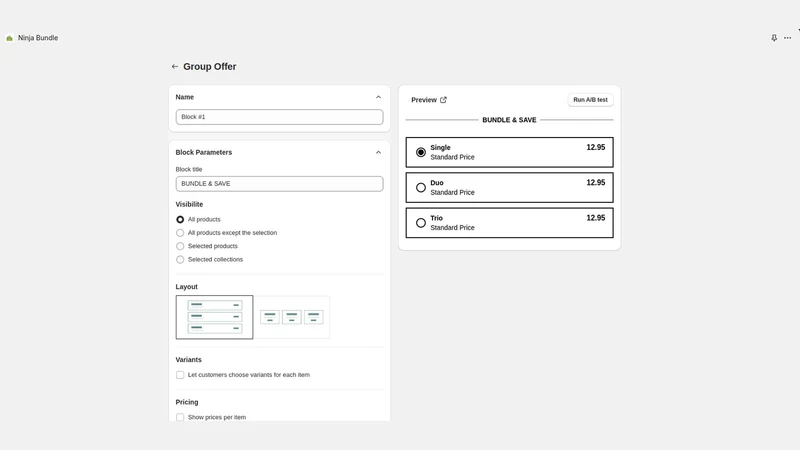Viewport: 800px width, 450px height.
Task: Click the Variants heading
Action: point(188,360)
